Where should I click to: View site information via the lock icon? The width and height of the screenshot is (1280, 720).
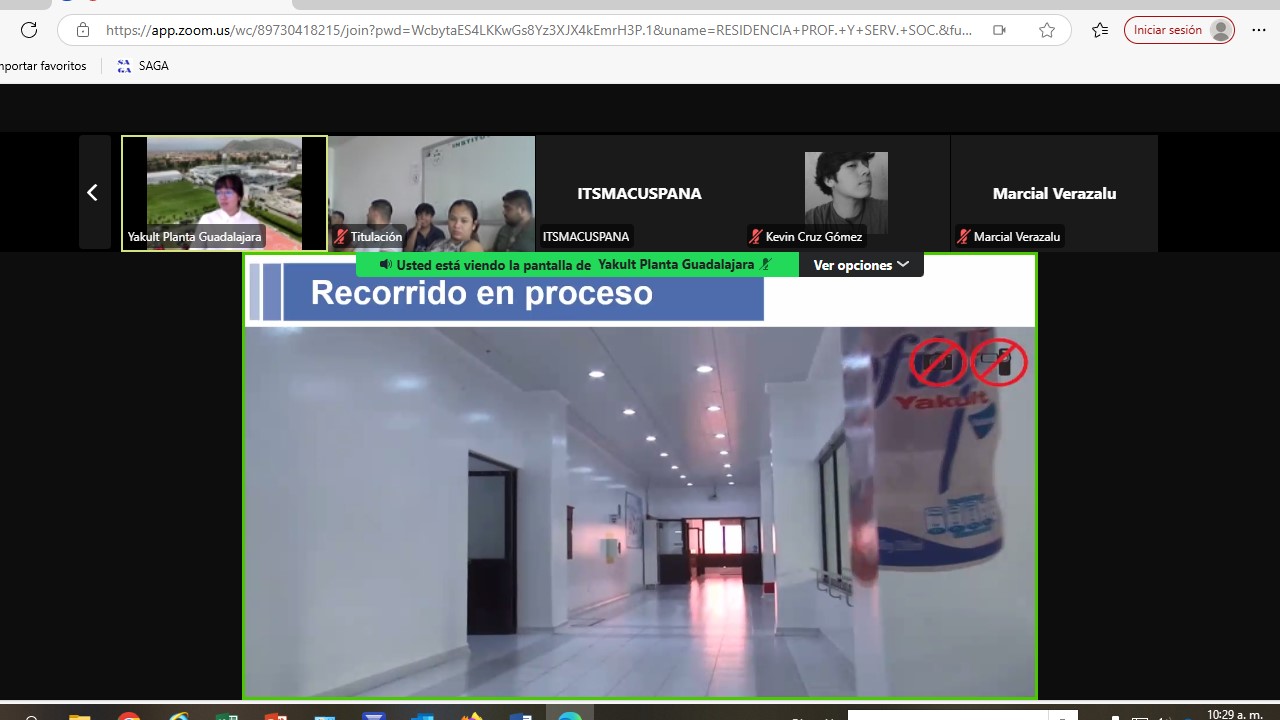83,30
